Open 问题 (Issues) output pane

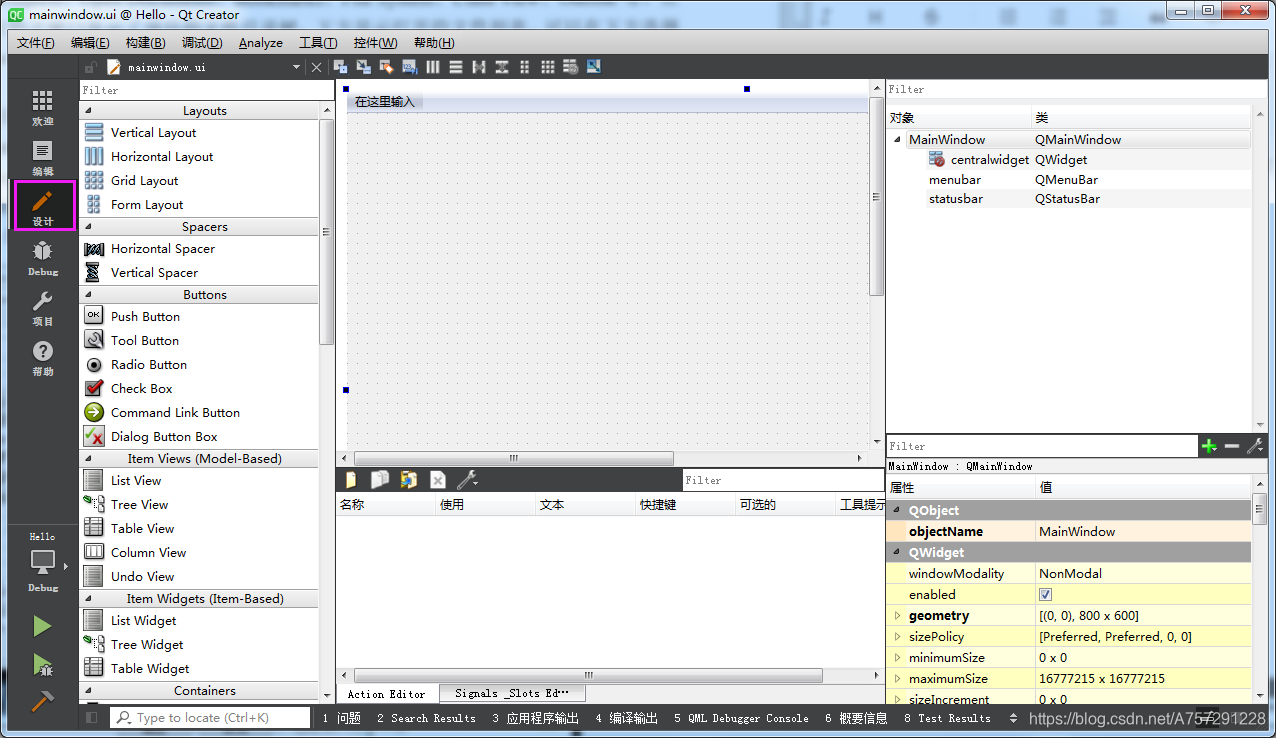[x=342, y=718]
